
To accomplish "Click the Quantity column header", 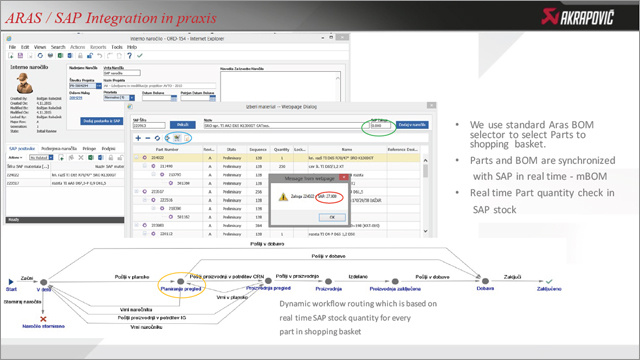I will (x=282, y=149).
